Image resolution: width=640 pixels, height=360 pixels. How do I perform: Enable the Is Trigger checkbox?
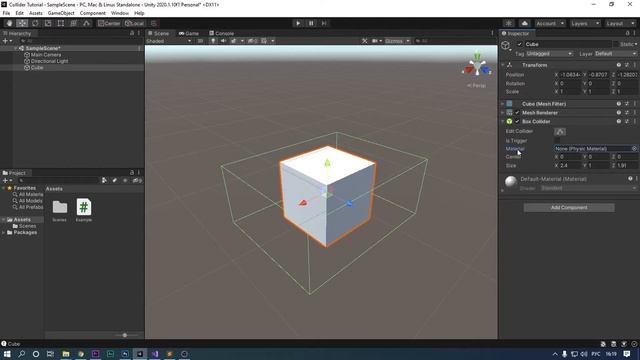click(x=557, y=140)
